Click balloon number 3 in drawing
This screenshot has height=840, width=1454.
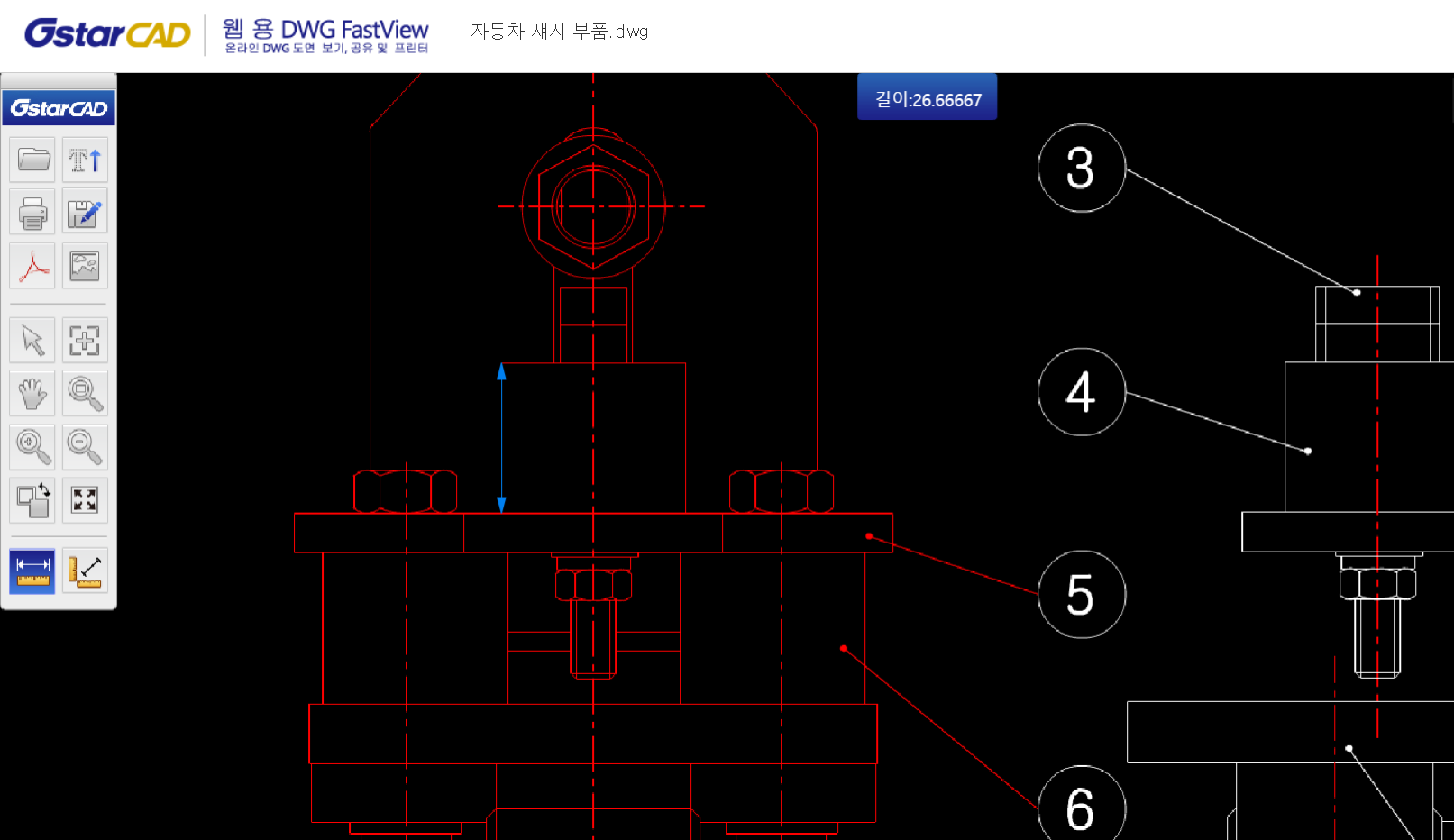[x=1081, y=169]
